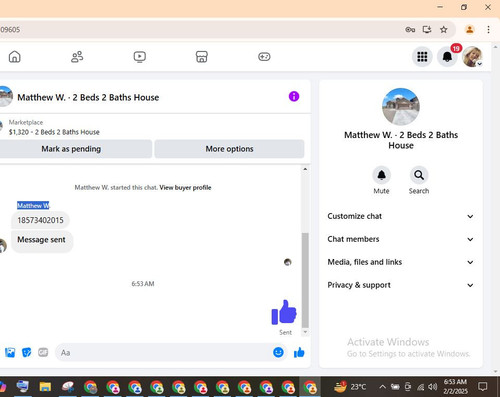Viewport: 500px width, 397px height.
Task: Open the Video (Watch) tab icon
Action: pos(139,57)
